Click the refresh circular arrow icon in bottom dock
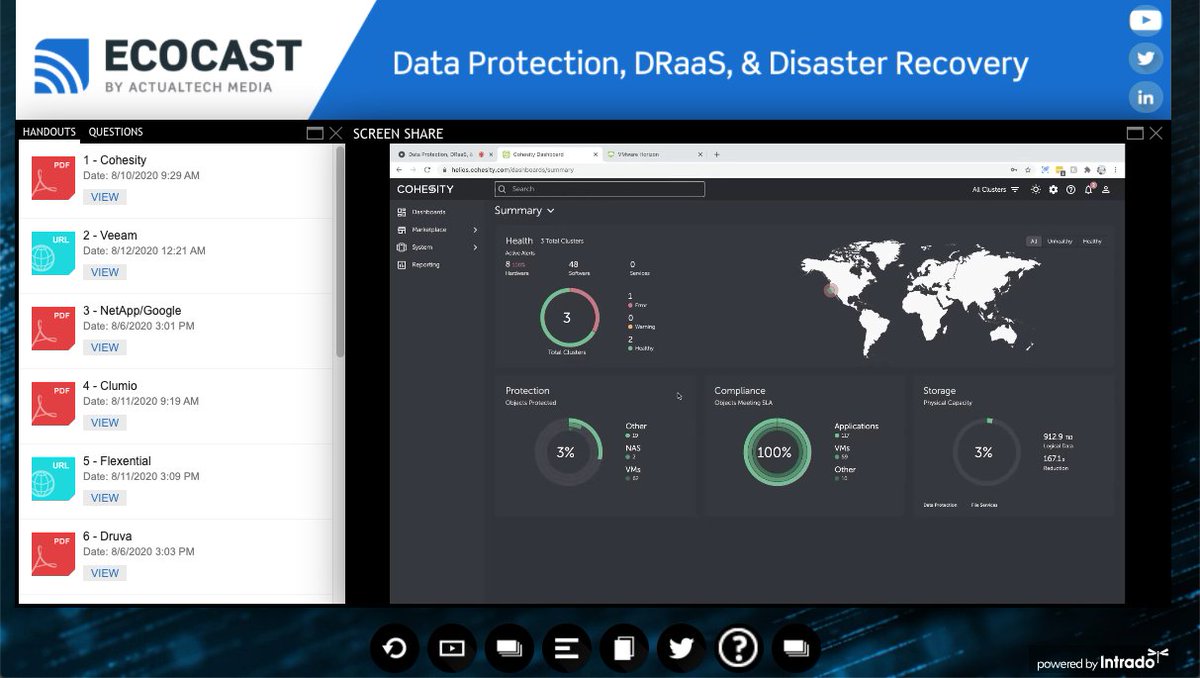 (x=395, y=648)
